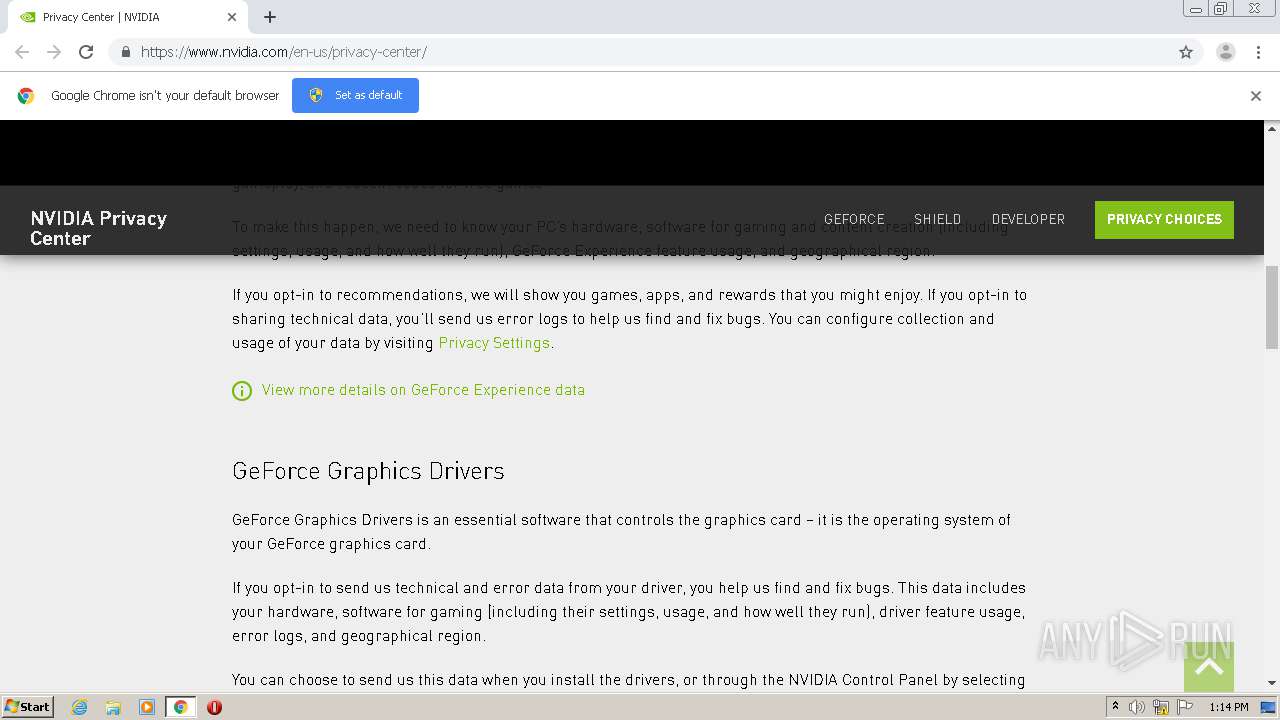Click the red Opera-style taskbar icon
This screenshot has width=1280, height=720.
pyautogui.click(x=214, y=707)
